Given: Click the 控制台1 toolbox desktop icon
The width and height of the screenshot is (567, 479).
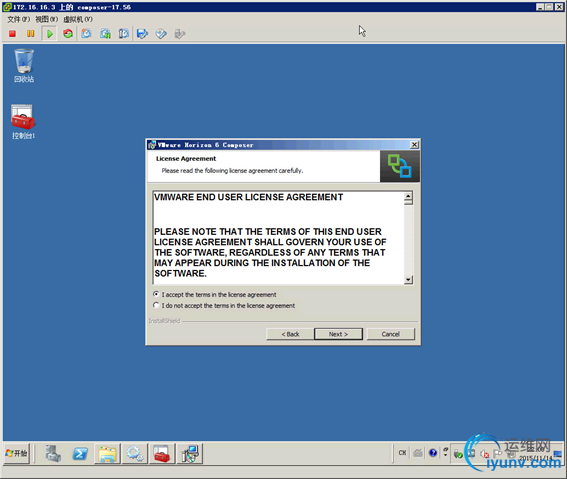Looking at the screenshot, I should coord(23,122).
